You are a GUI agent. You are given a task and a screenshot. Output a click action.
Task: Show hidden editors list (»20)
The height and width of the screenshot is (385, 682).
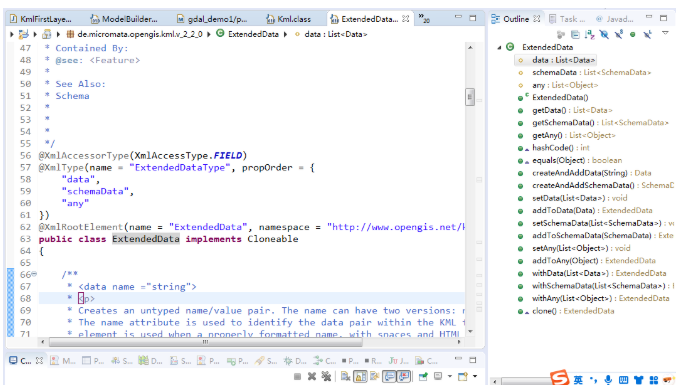coord(424,18)
